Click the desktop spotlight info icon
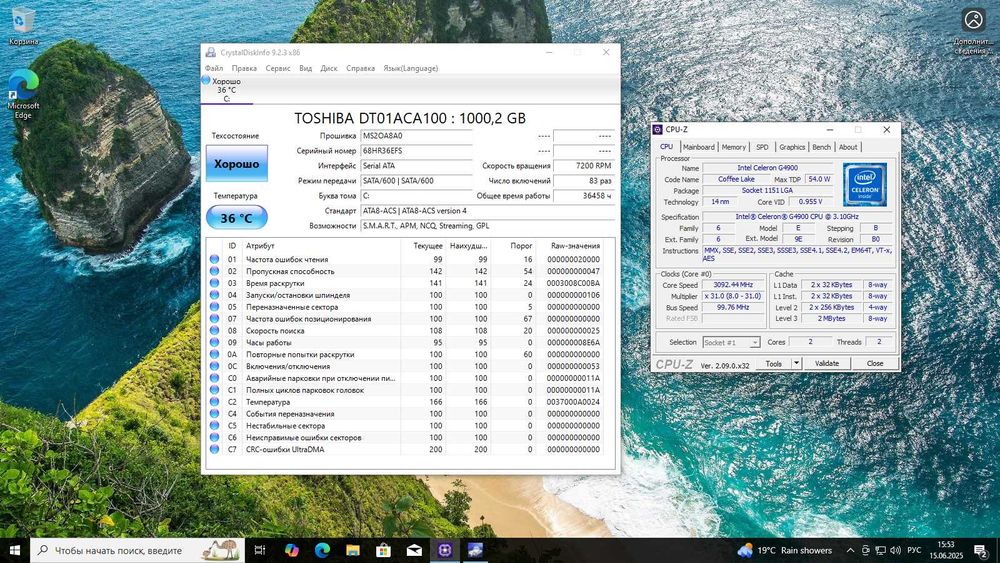This screenshot has width=1000, height=563. [974, 20]
